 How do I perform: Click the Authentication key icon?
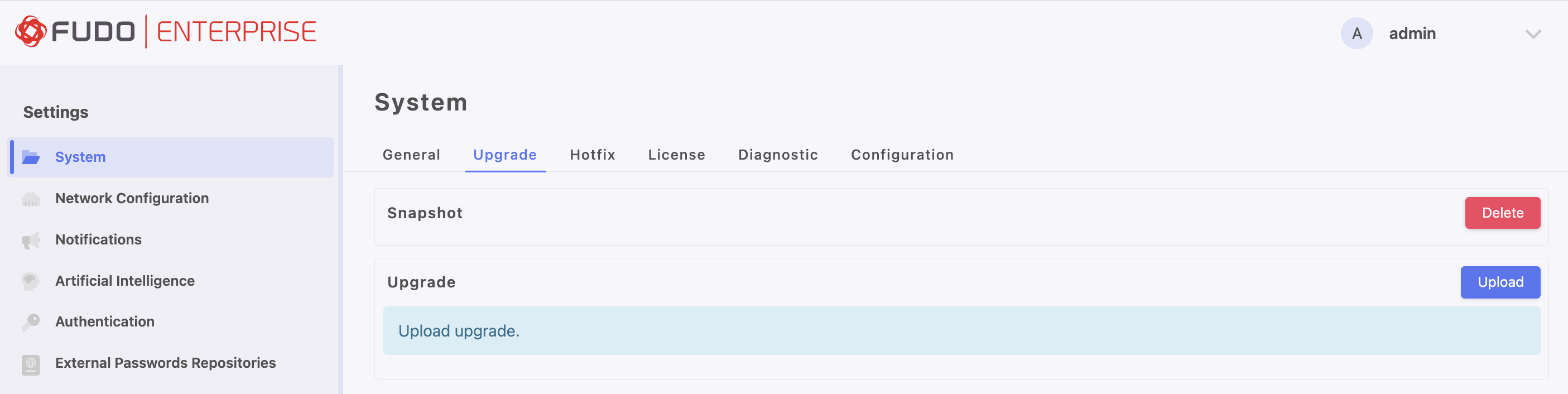31,322
